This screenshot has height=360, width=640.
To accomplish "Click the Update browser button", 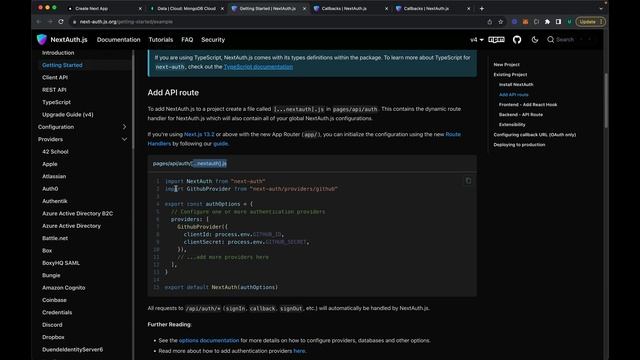I will (x=591, y=22).
